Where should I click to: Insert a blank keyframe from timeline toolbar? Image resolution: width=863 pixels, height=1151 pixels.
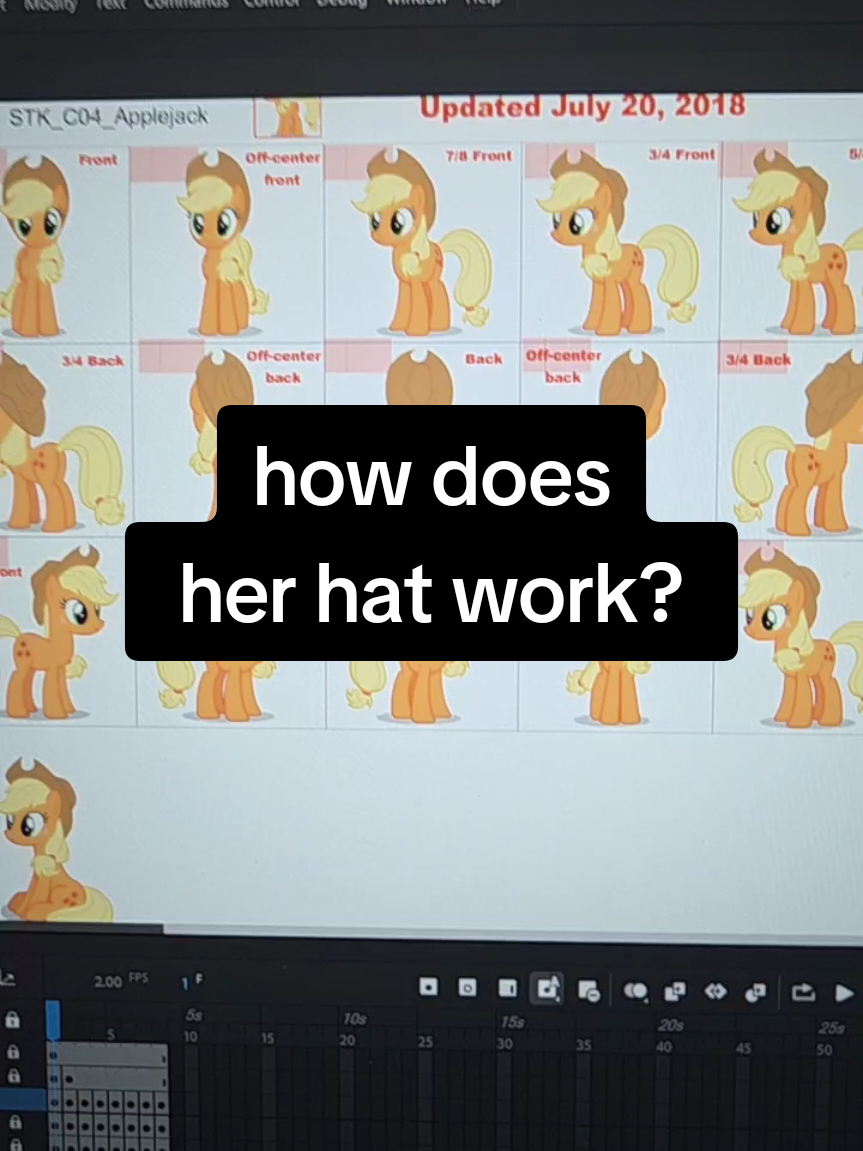coord(467,987)
